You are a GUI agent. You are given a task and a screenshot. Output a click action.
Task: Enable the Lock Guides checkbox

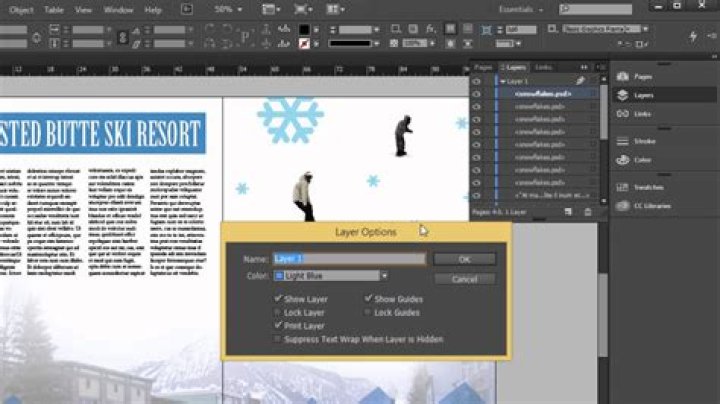pos(368,312)
